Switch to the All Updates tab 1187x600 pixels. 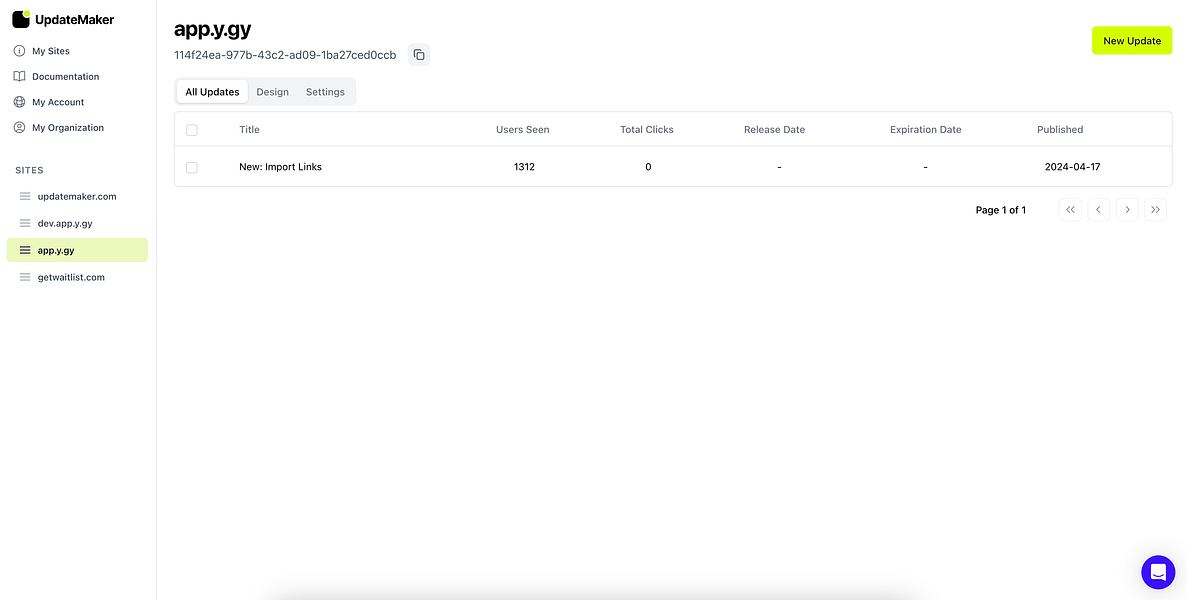212,92
